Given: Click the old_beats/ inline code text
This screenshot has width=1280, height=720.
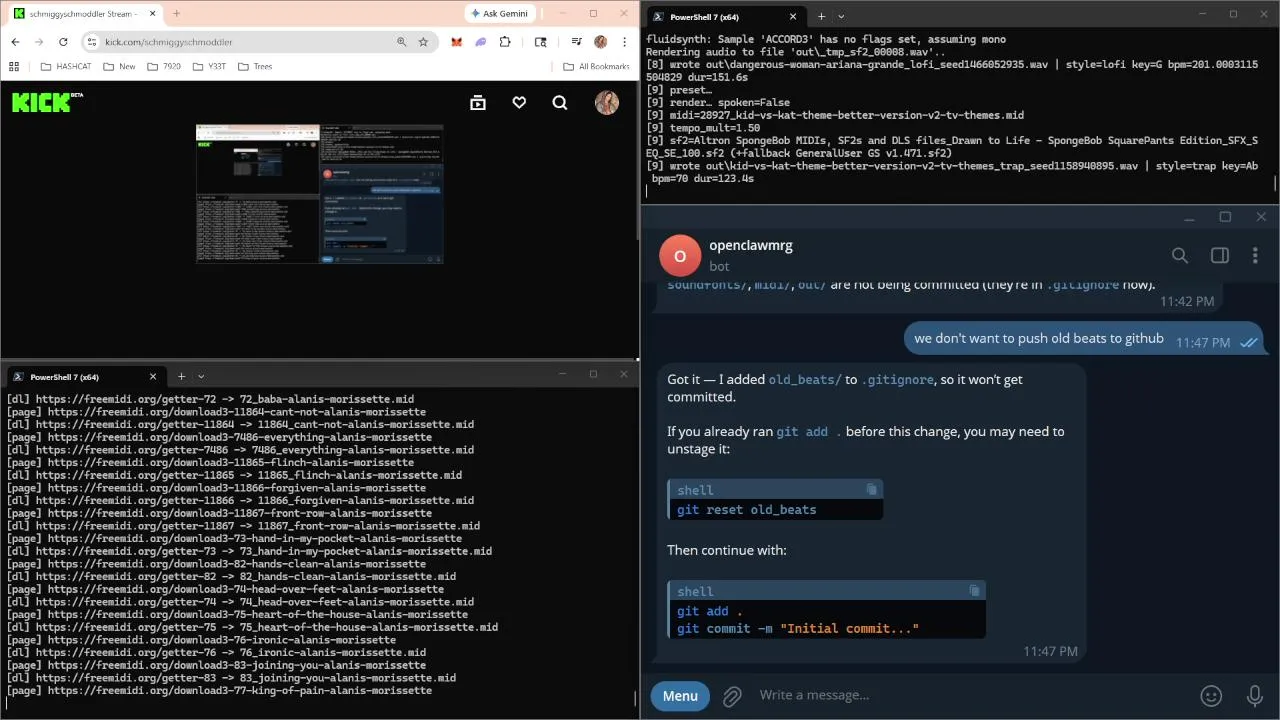Looking at the screenshot, I should [x=805, y=379].
